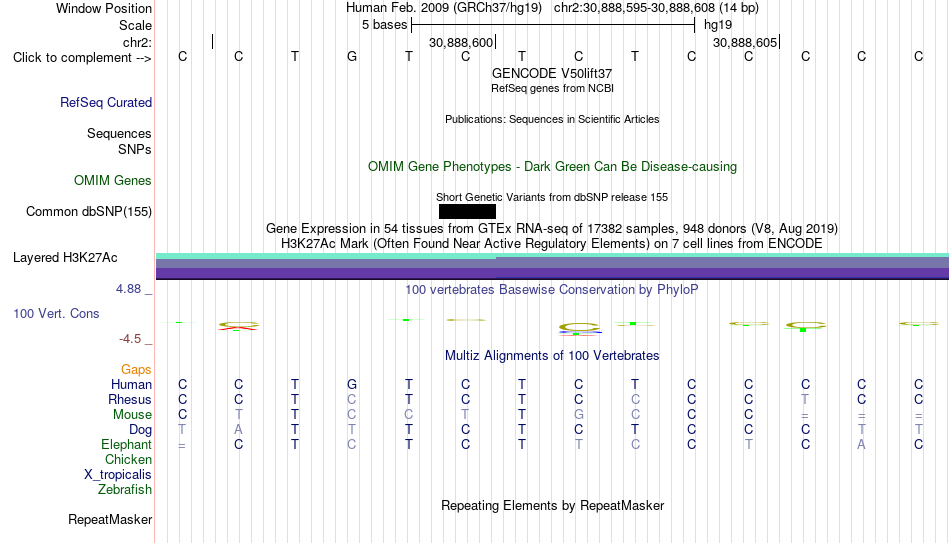Click the 'GENCODE V50lift37' track title

[x=552, y=73]
